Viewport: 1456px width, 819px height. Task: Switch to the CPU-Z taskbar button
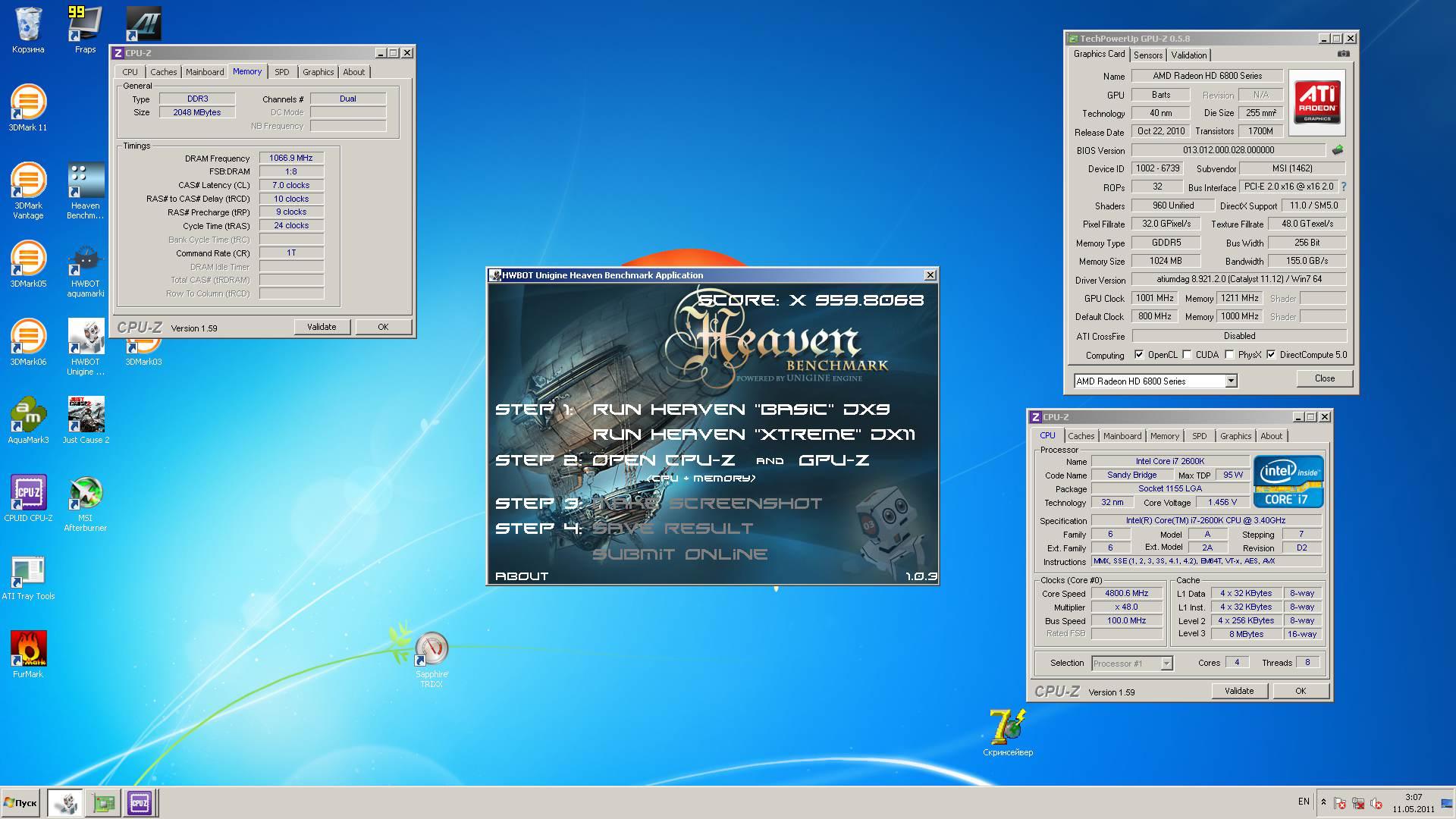[x=140, y=802]
